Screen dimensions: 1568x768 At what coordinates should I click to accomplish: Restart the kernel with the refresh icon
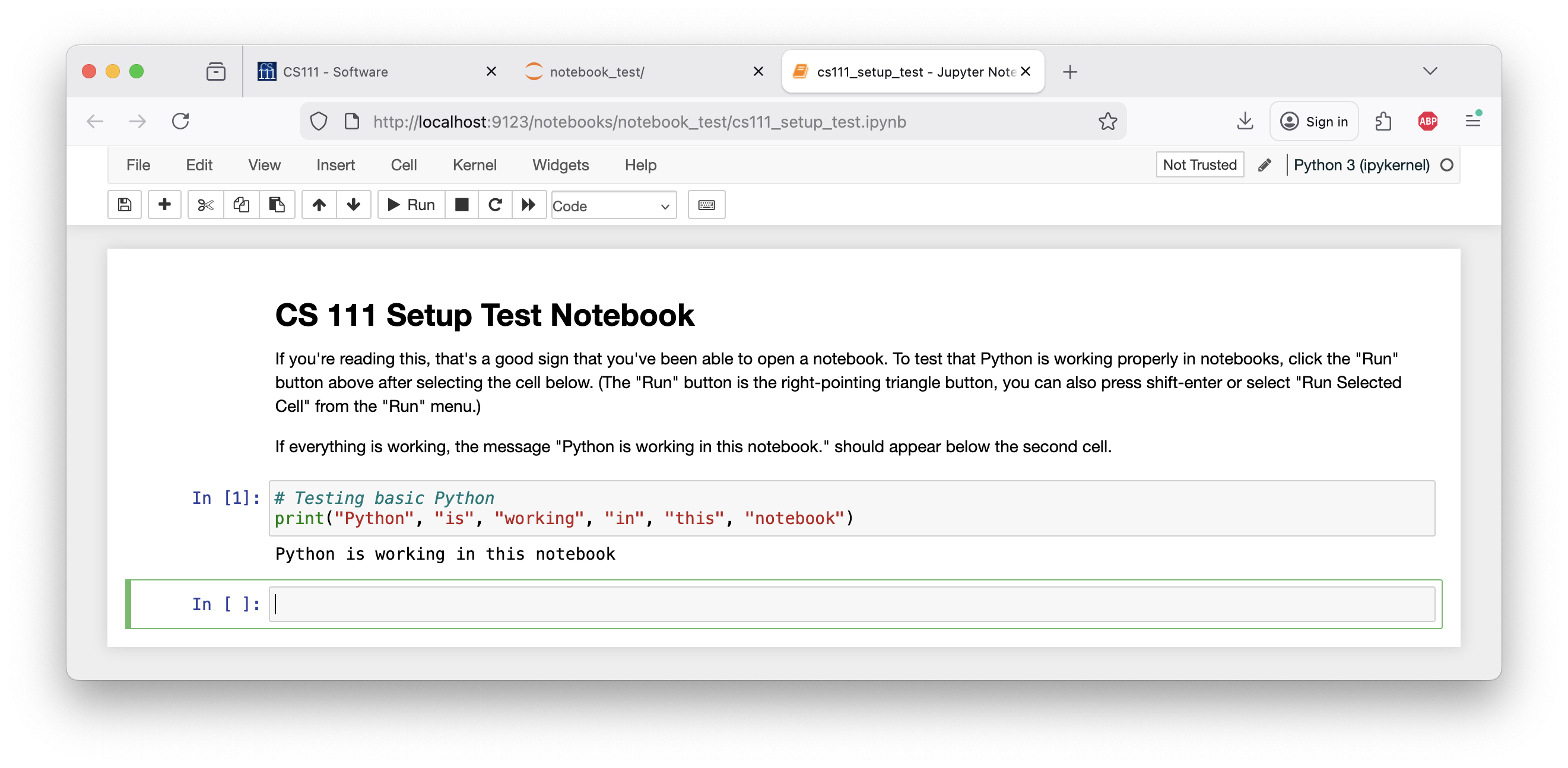(x=495, y=205)
